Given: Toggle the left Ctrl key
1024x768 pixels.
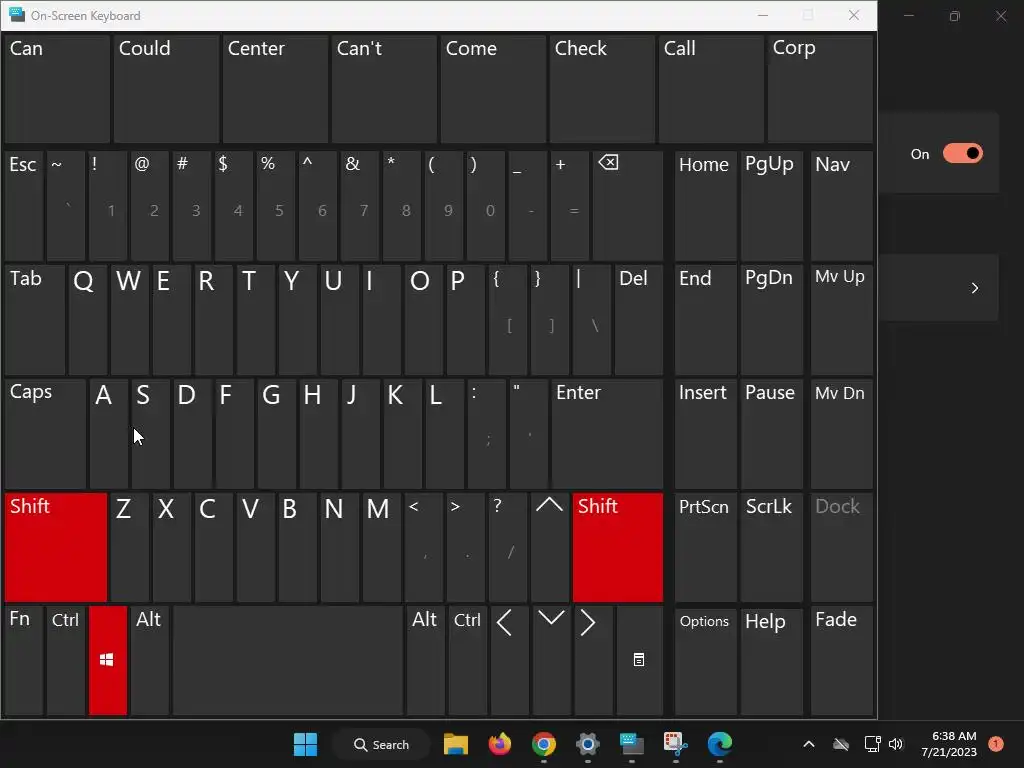Looking at the screenshot, I should [66, 660].
